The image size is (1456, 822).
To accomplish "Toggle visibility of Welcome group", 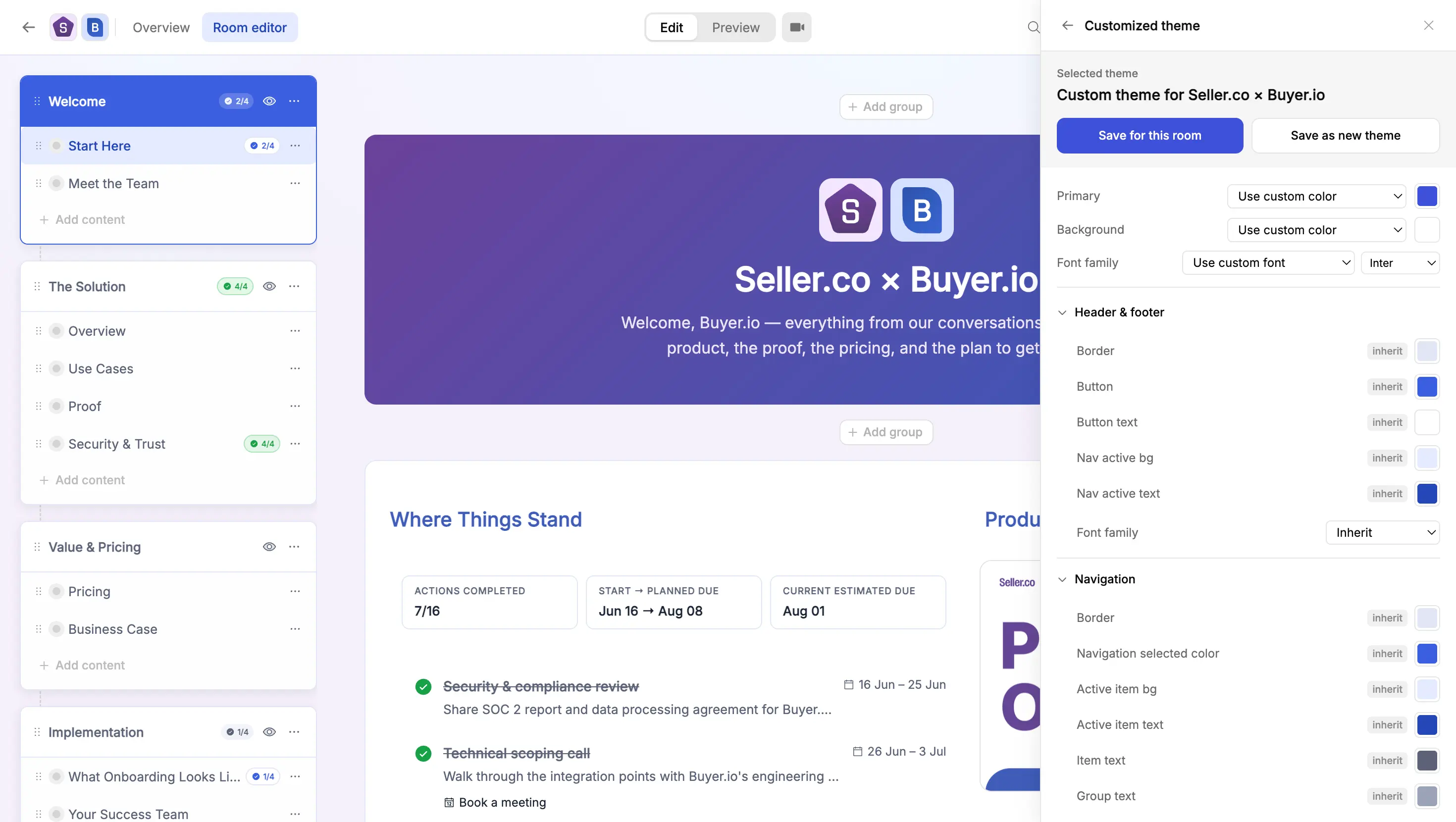I will (269, 101).
